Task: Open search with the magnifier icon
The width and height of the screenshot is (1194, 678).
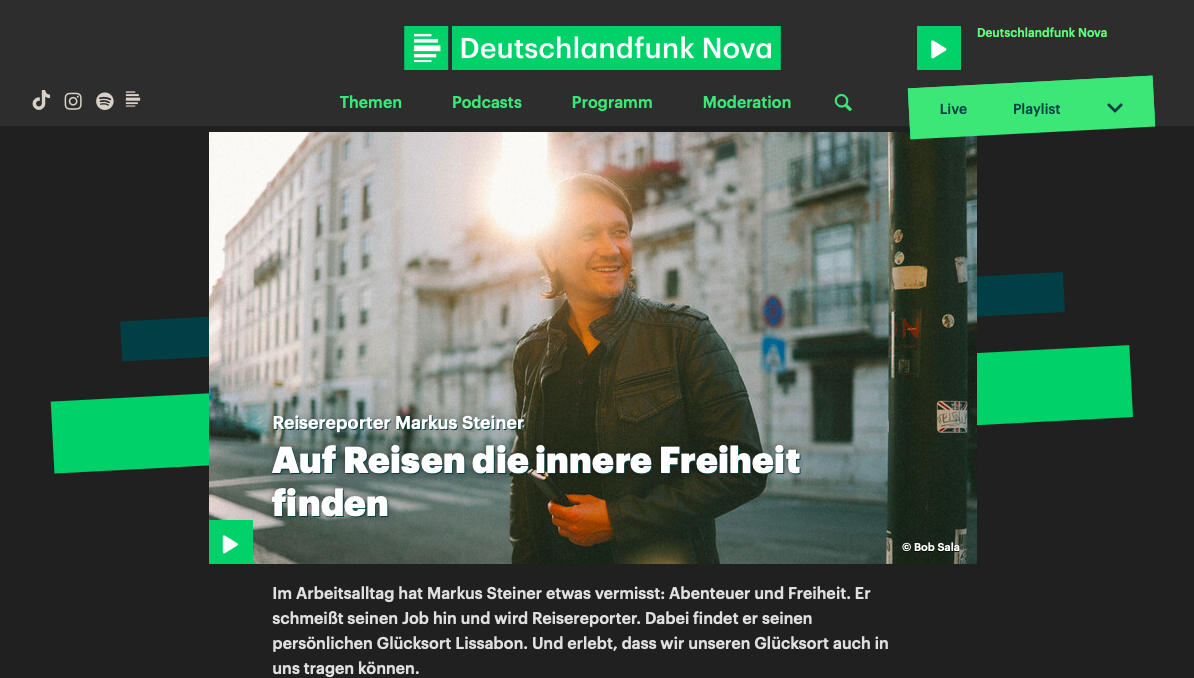Action: tap(843, 103)
